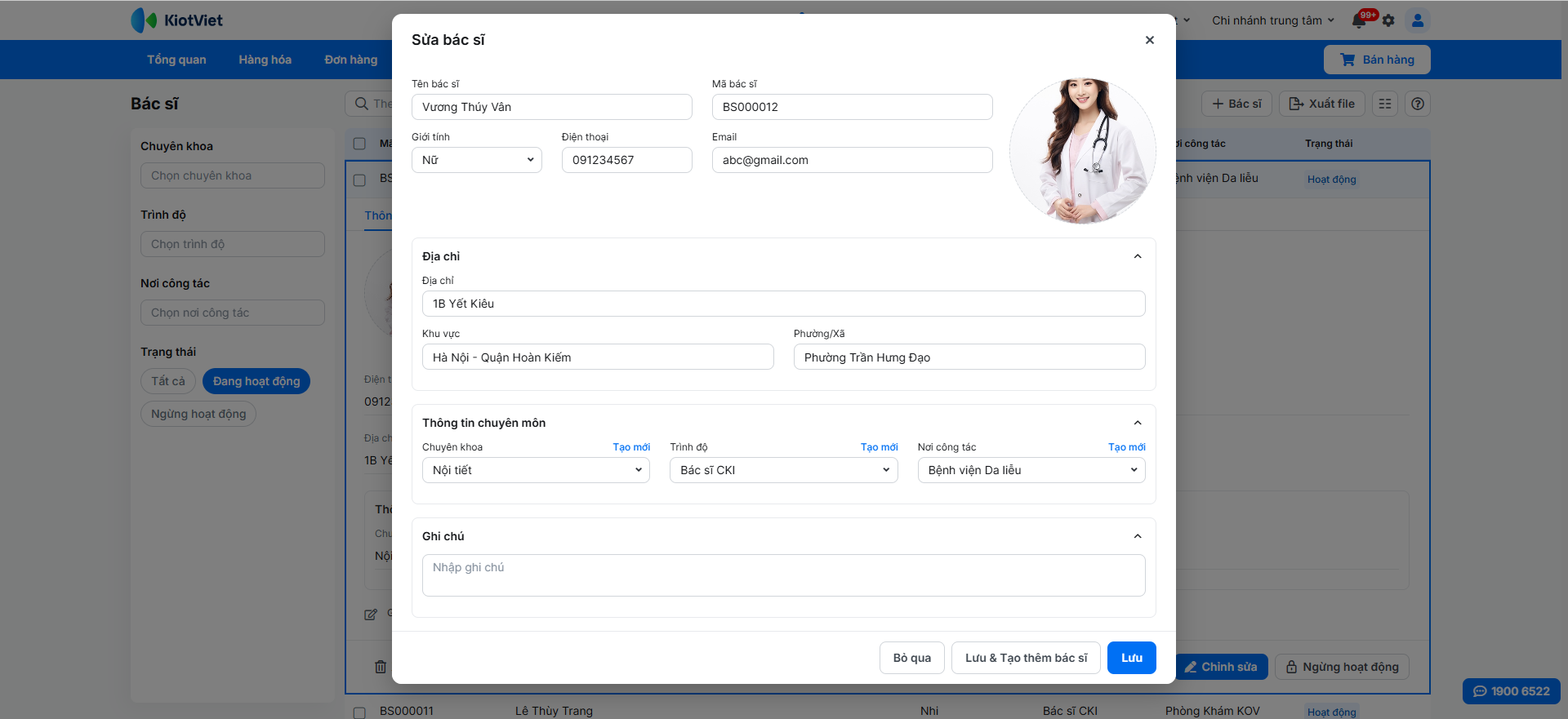Viewport: 1568px width, 719px height.
Task: Open the Nơi công tác dropdown in dialog
Action: tap(1031, 470)
